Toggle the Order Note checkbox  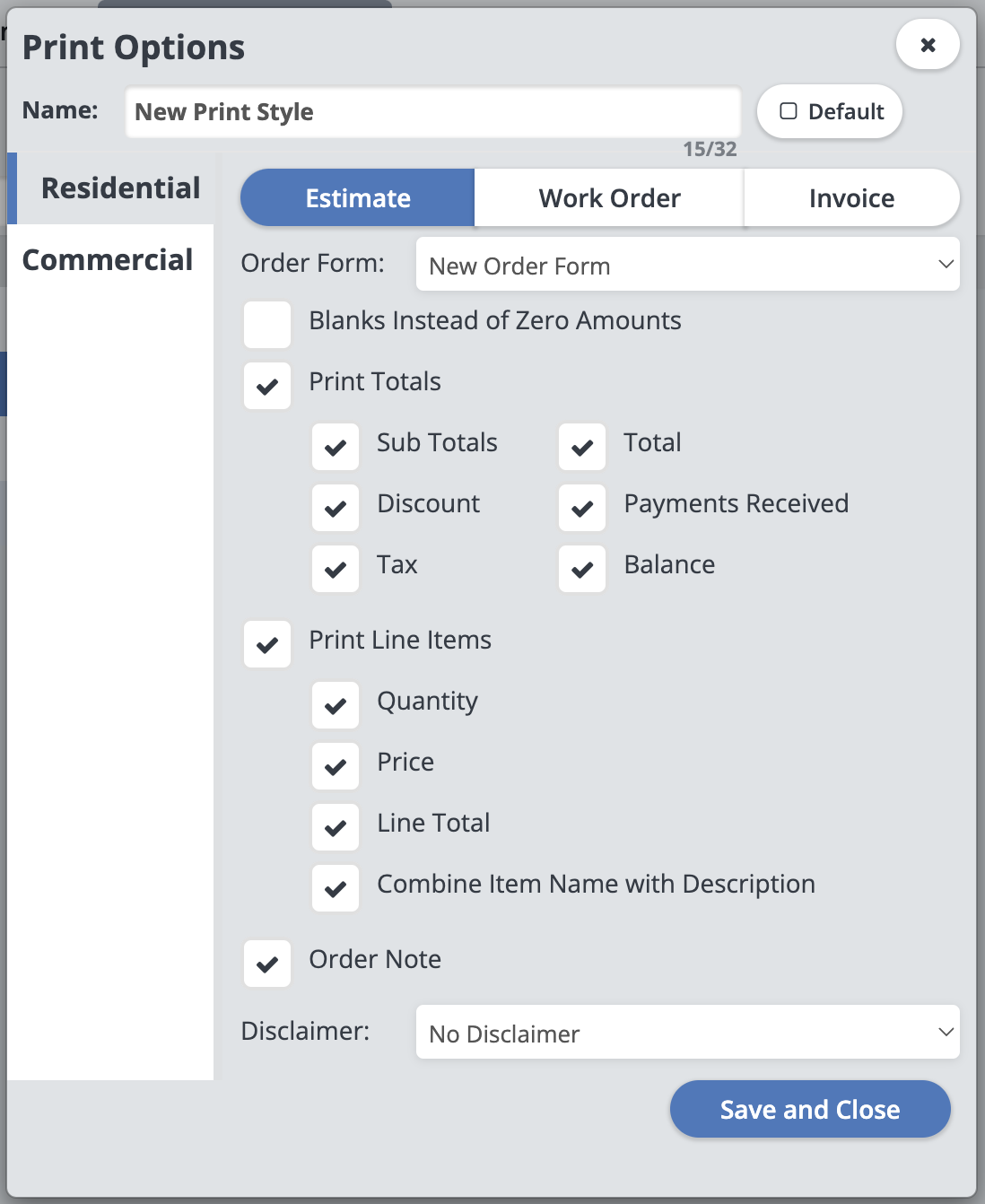pyautogui.click(x=266, y=964)
